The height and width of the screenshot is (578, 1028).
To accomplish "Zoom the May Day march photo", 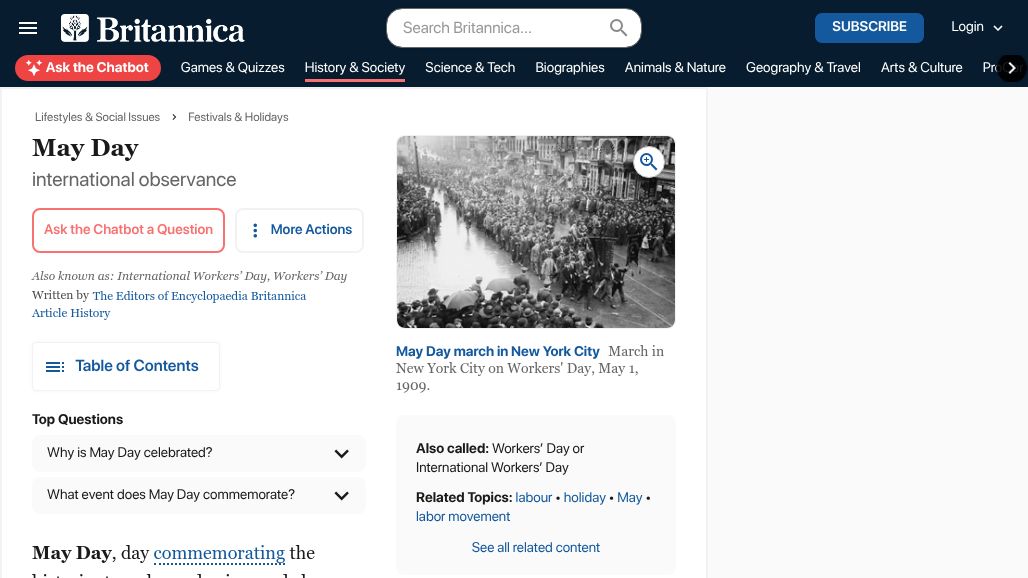I will tap(649, 162).
